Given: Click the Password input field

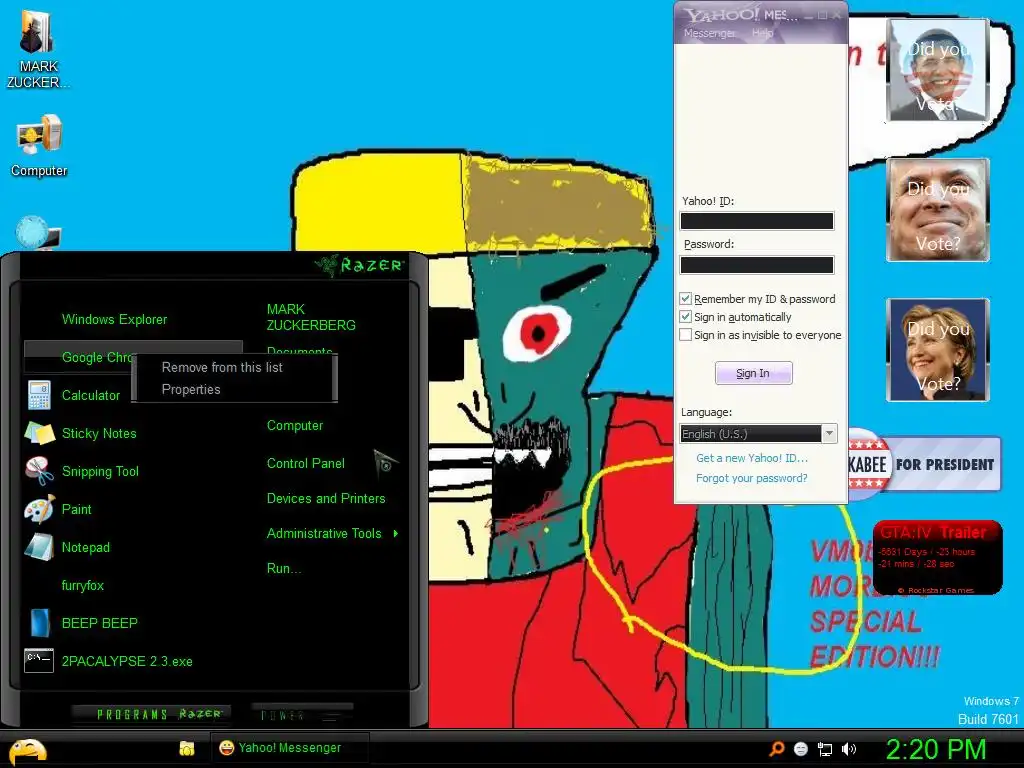Looking at the screenshot, I should (x=757, y=264).
